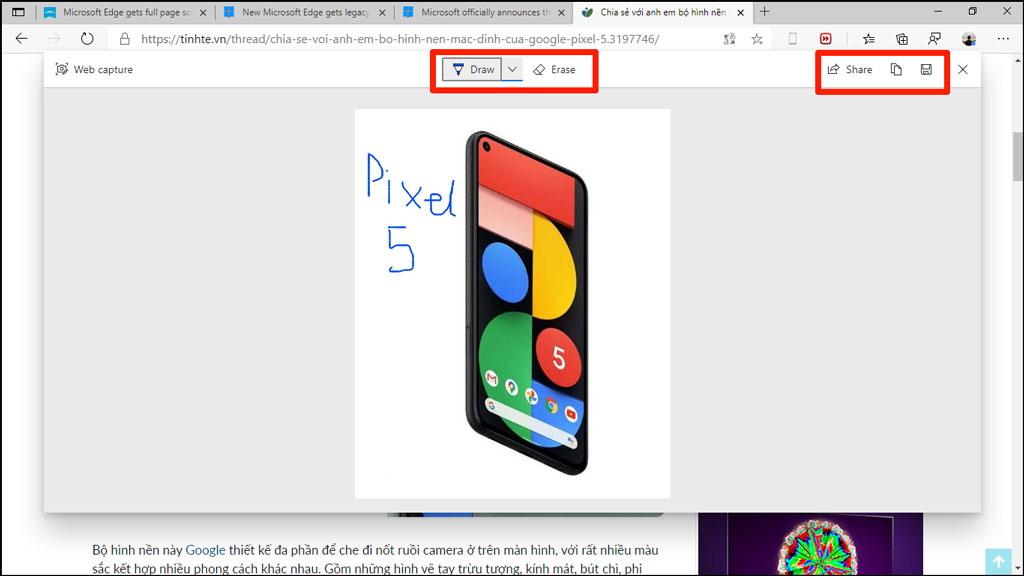Close the 'New Microsoft Edge gets legacy' tab

pos(382,12)
